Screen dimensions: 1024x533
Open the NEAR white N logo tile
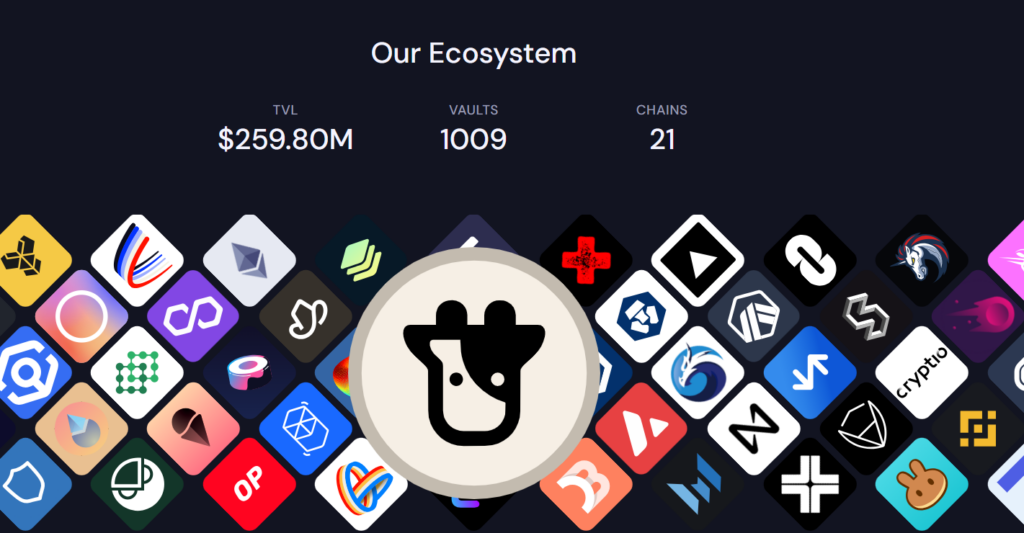tap(754, 428)
